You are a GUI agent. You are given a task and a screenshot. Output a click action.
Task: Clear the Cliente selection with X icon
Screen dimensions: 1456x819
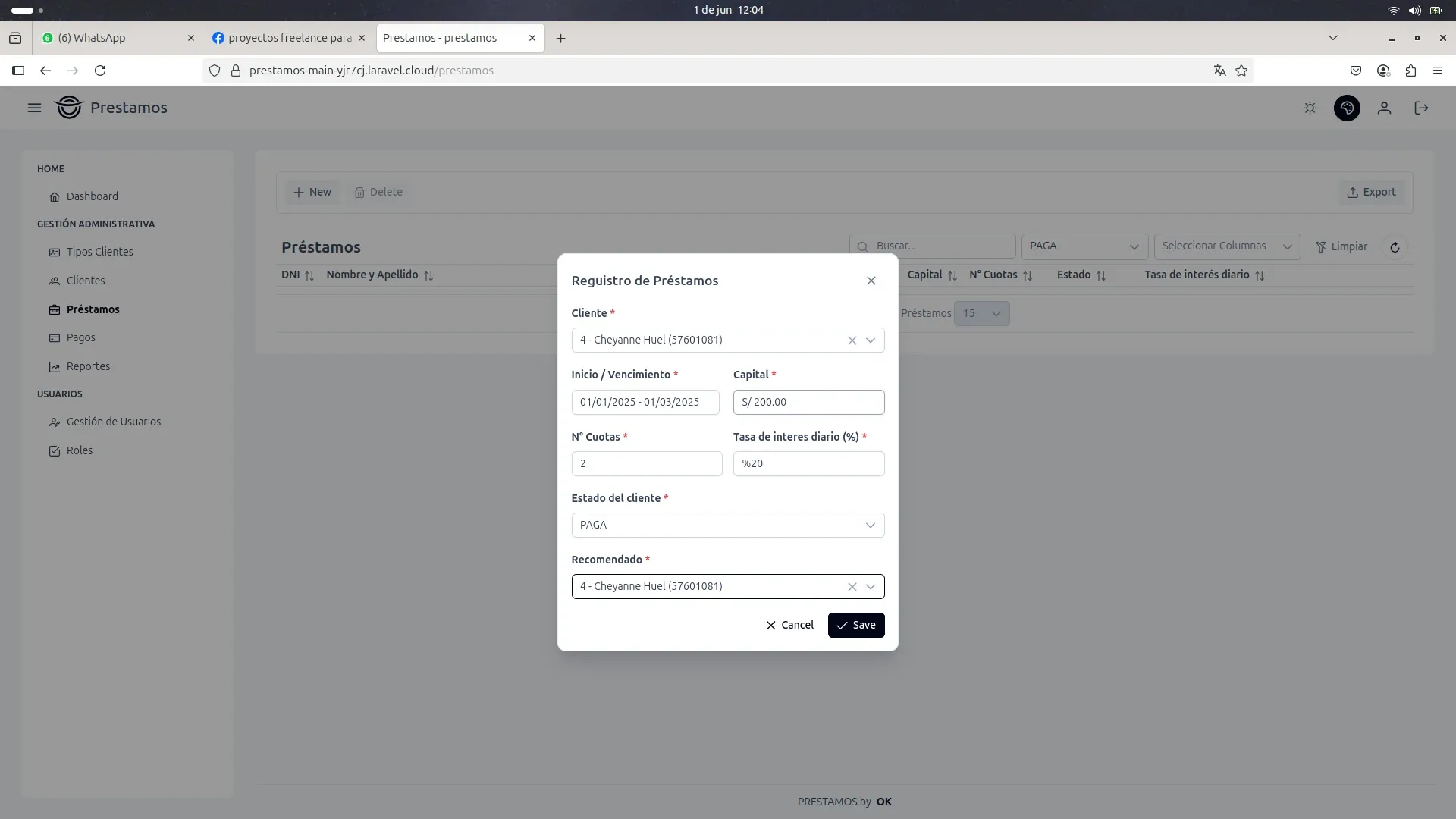(852, 340)
